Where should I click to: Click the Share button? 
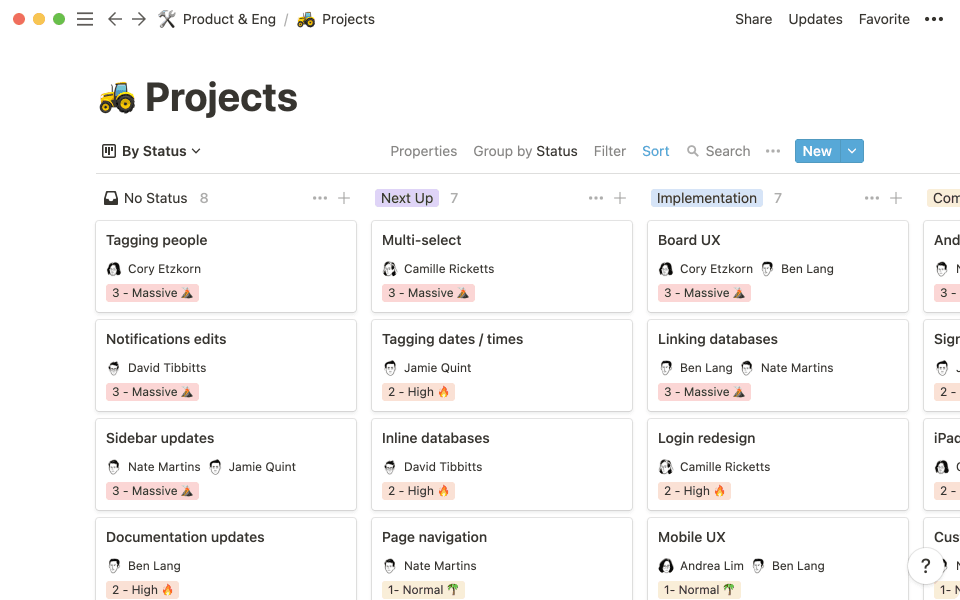(753, 18)
